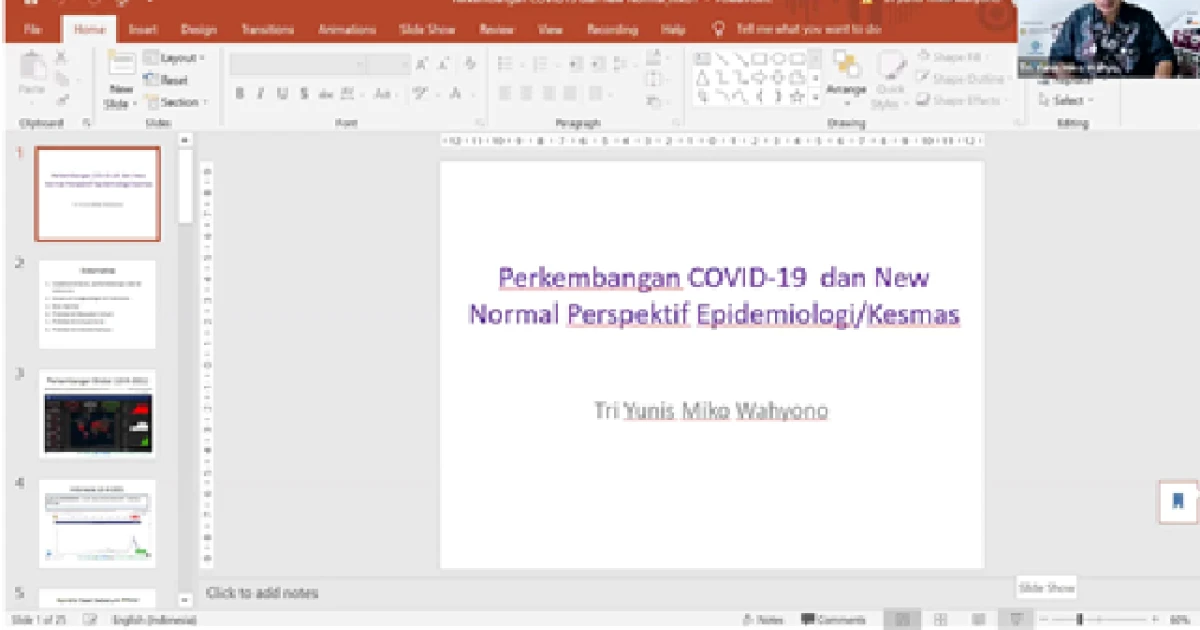This screenshot has height=630, width=1200.
Task: Switch to the Insert tab
Action: tap(143, 30)
